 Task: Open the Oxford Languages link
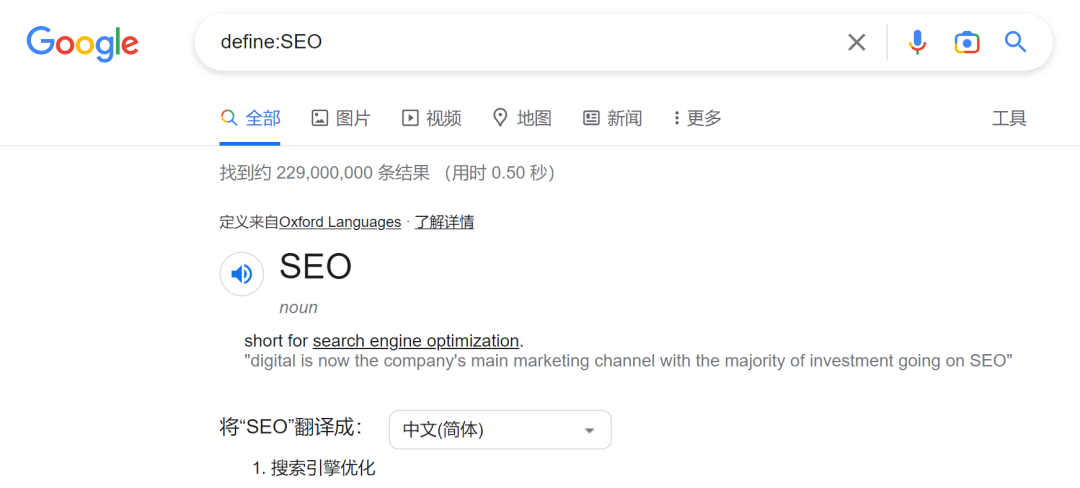coord(340,222)
